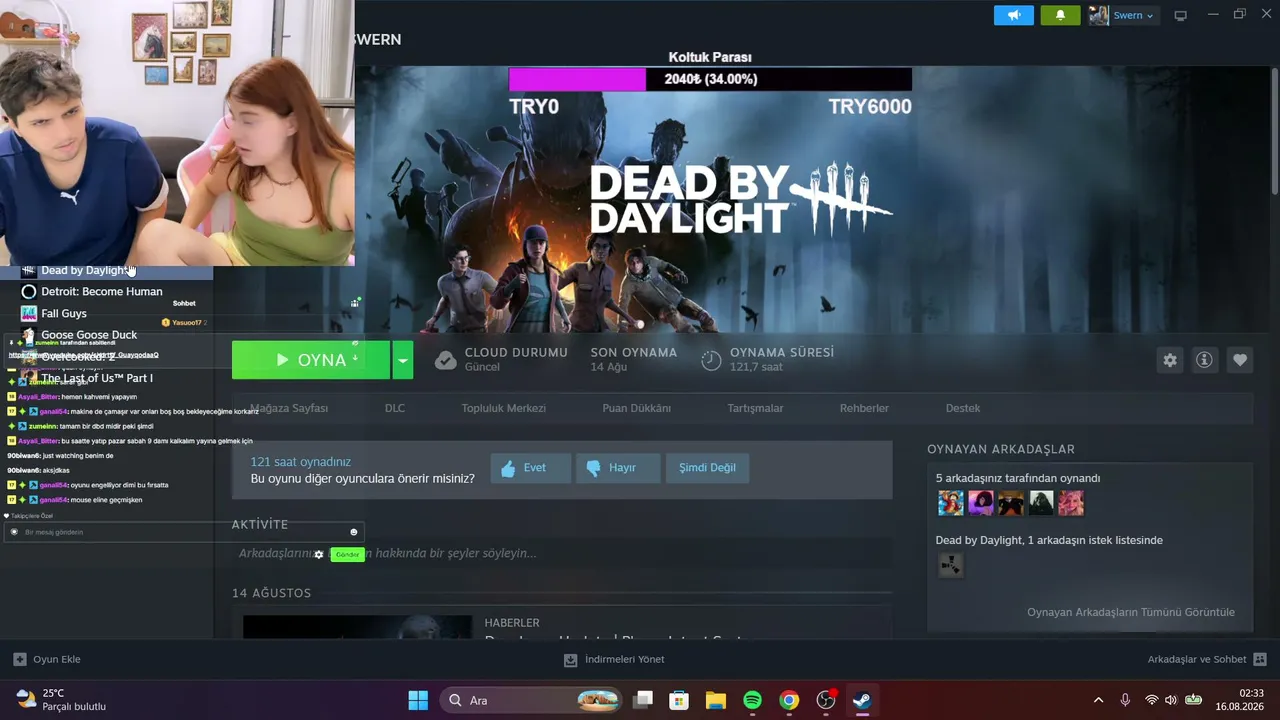The height and width of the screenshot is (720, 1280).
Task: Open the Mağaza Sayfası tab
Action: click(289, 408)
